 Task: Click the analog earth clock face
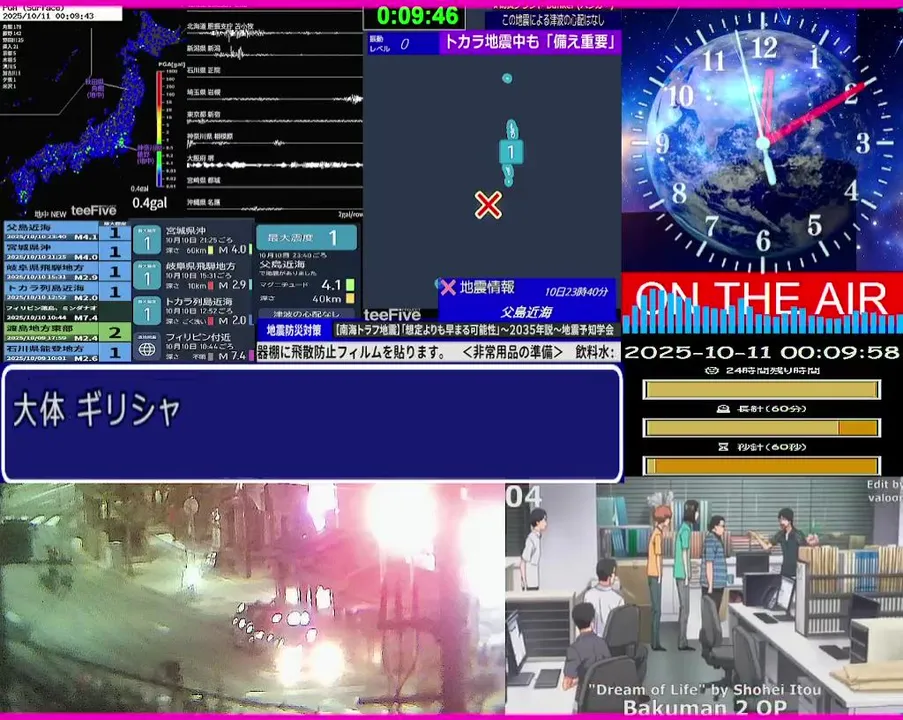(x=762, y=142)
